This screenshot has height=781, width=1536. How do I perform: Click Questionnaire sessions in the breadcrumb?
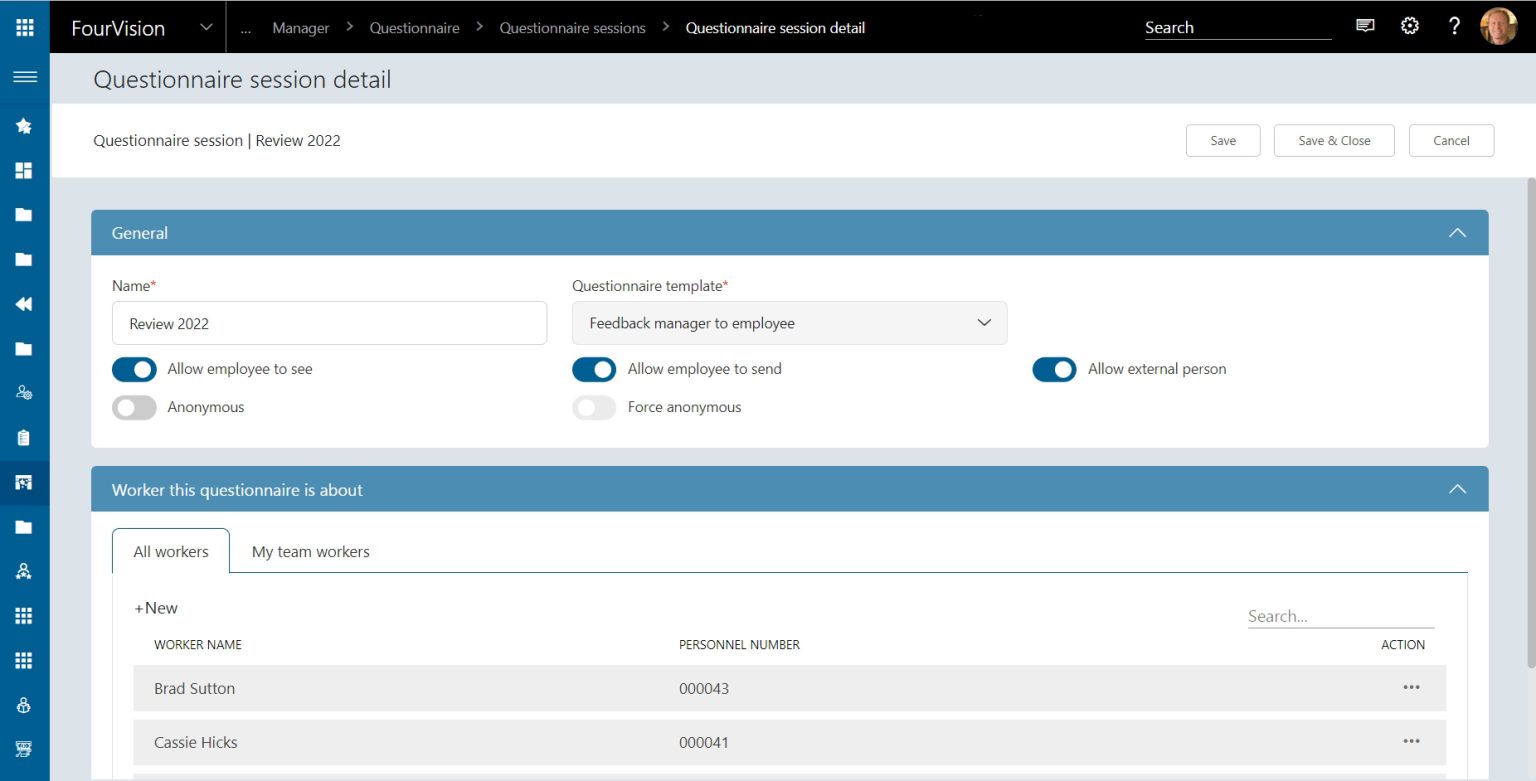572,28
